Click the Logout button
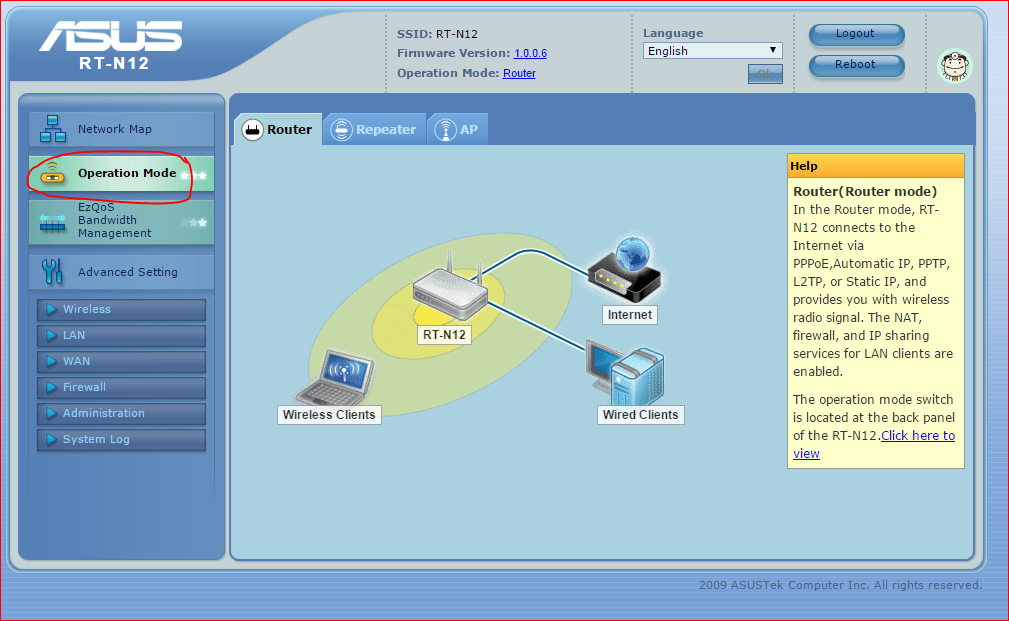 tap(856, 34)
